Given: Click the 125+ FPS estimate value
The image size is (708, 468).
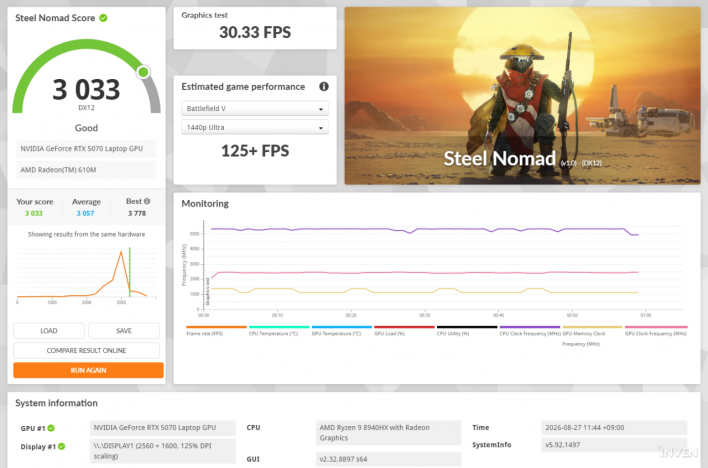Looking at the screenshot, I should 255,151.
